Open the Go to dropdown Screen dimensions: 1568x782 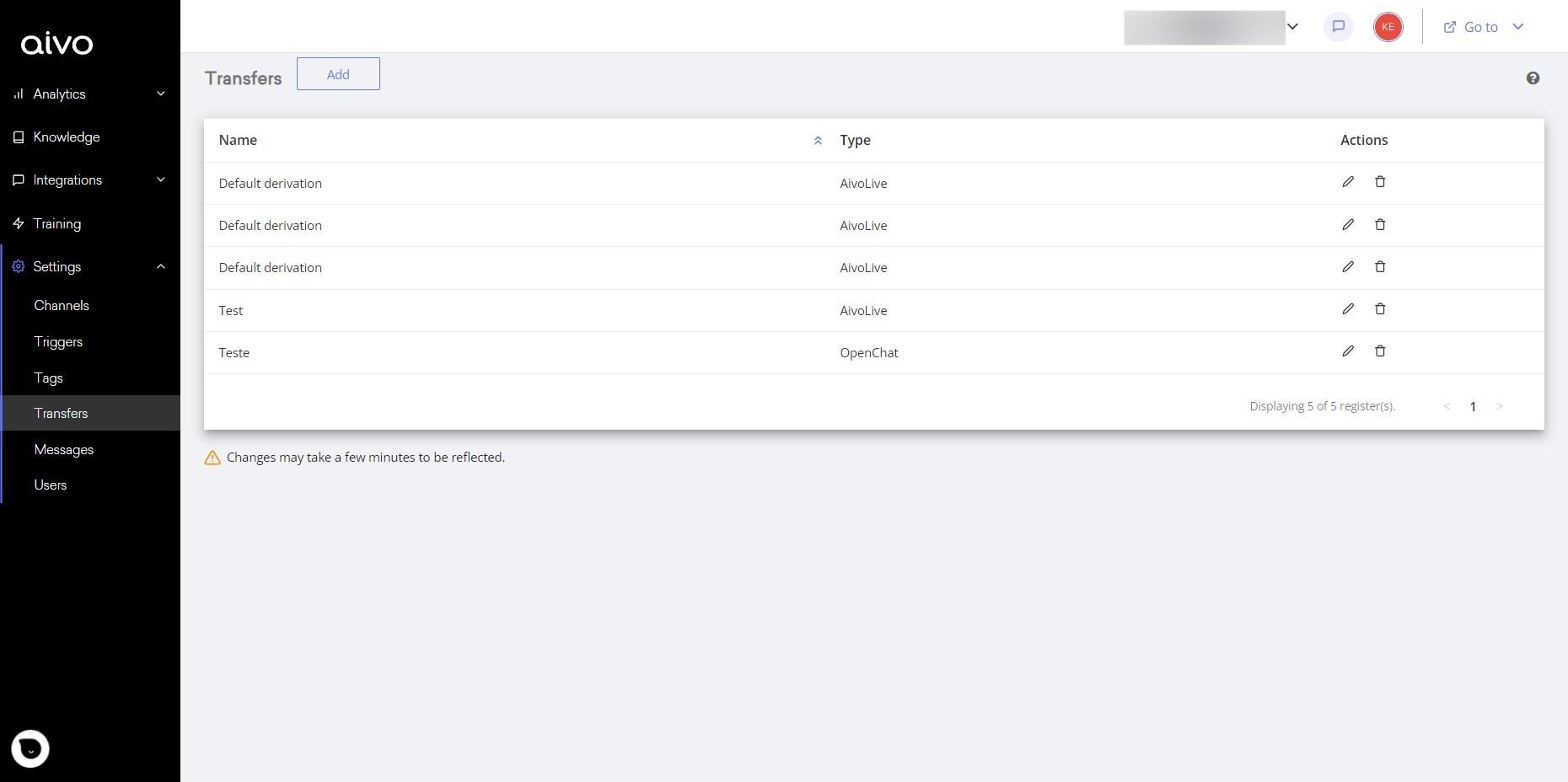(1484, 27)
